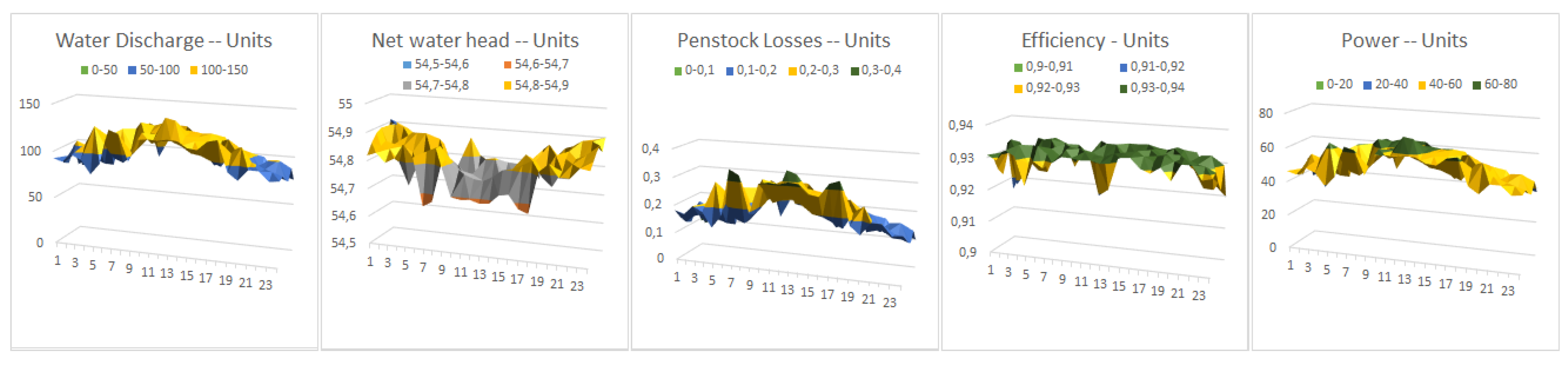
Task: Click the 80 axis label in Power chart
Action: click(1266, 113)
